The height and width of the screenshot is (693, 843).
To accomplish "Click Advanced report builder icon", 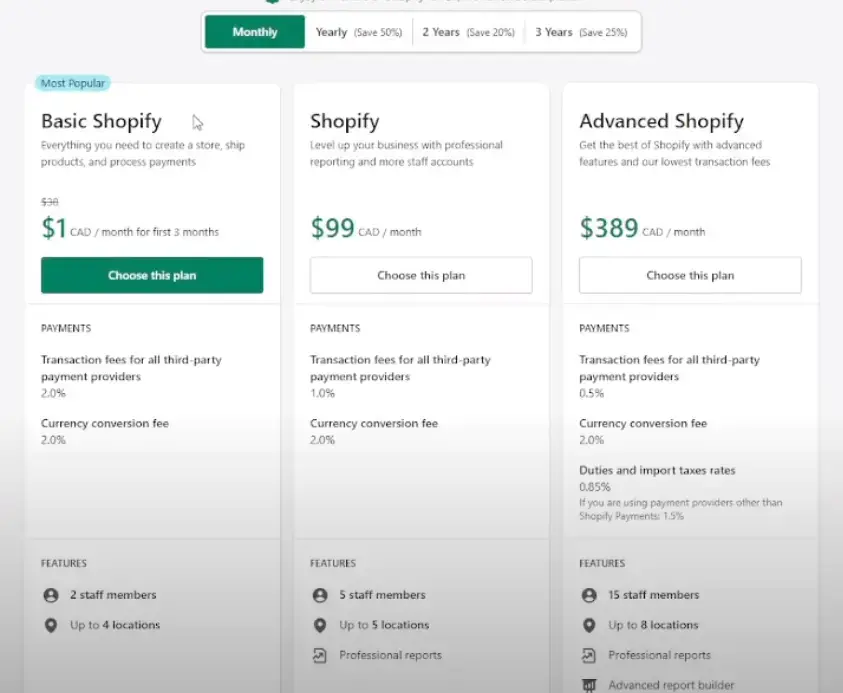I will pyautogui.click(x=589, y=685).
